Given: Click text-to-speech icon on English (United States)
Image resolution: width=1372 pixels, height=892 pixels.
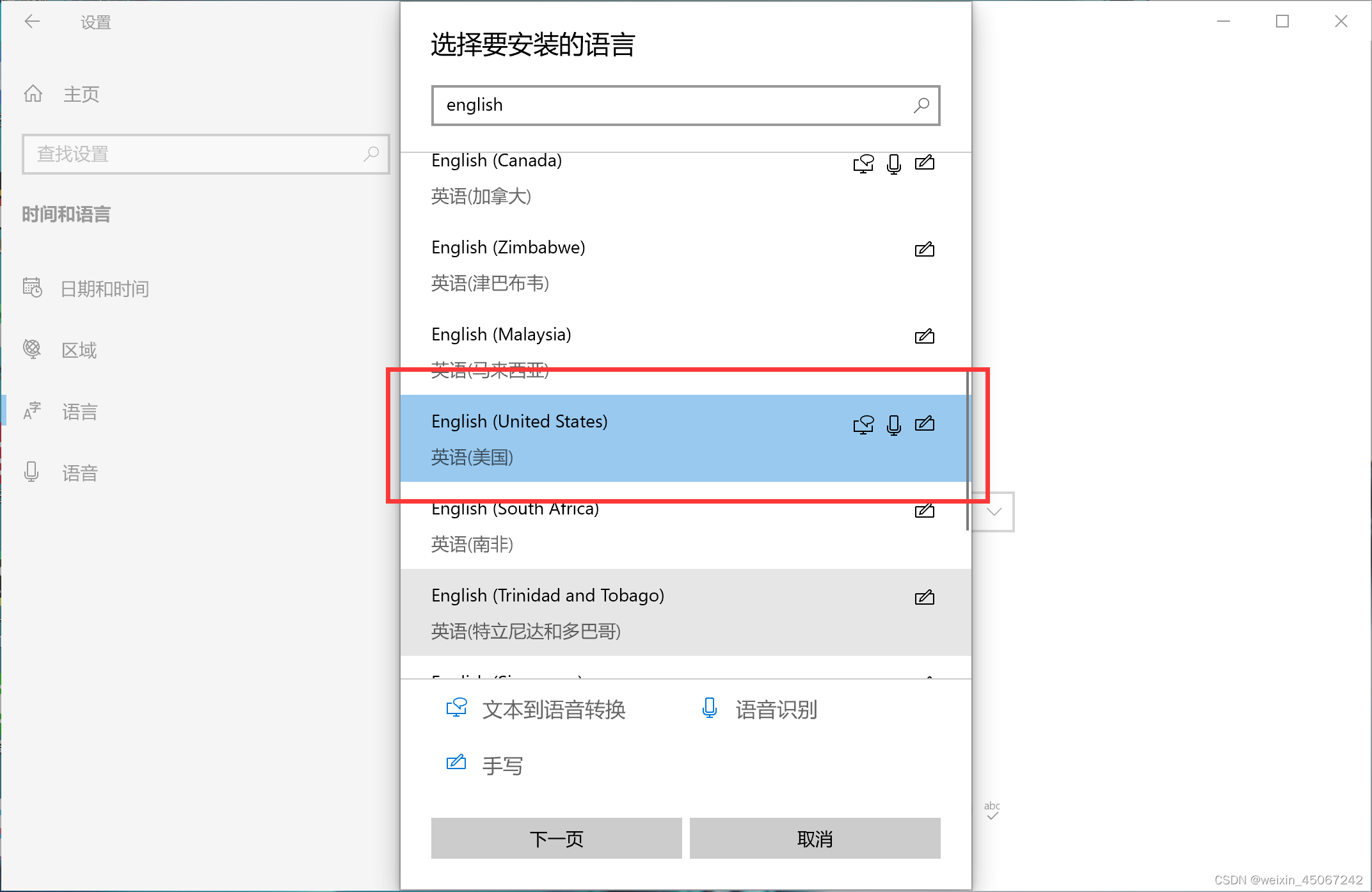Looking at the screenshot, I should pyautogui.click(x=863, y=424).
